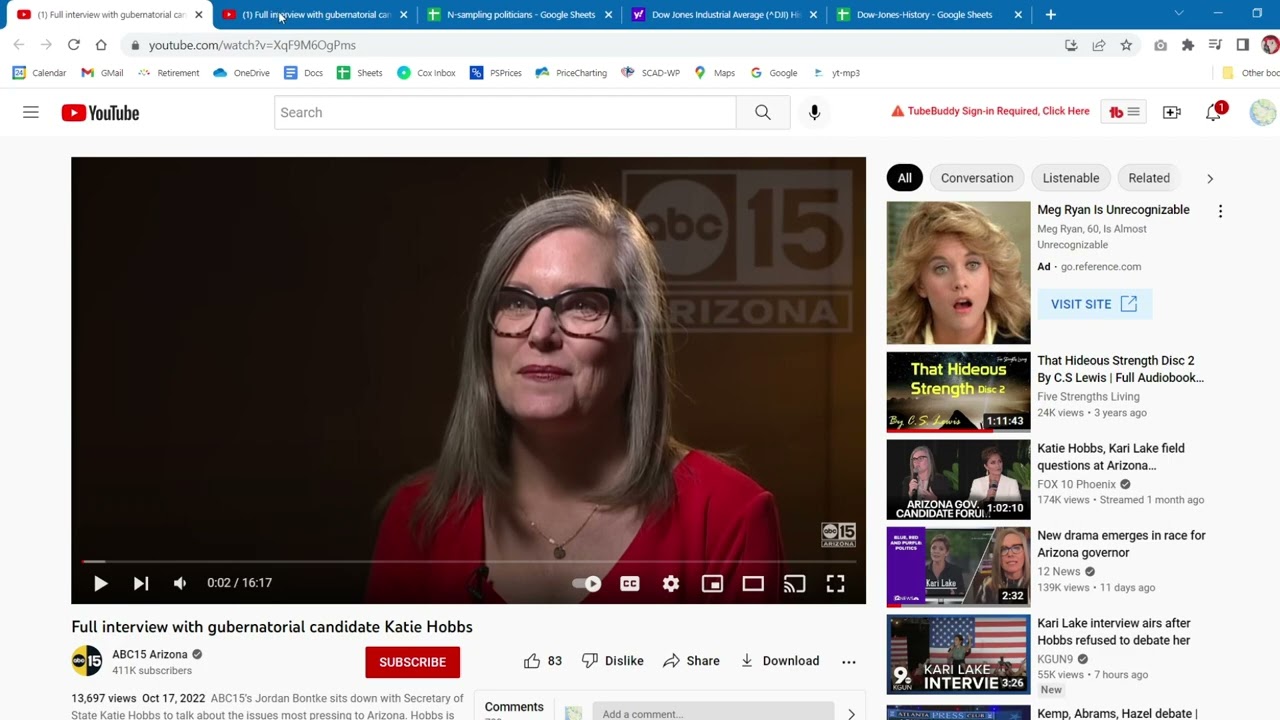The image size is (1280, 720).
Task: Select the Listenable filter chip
Action: [1071, 178]
